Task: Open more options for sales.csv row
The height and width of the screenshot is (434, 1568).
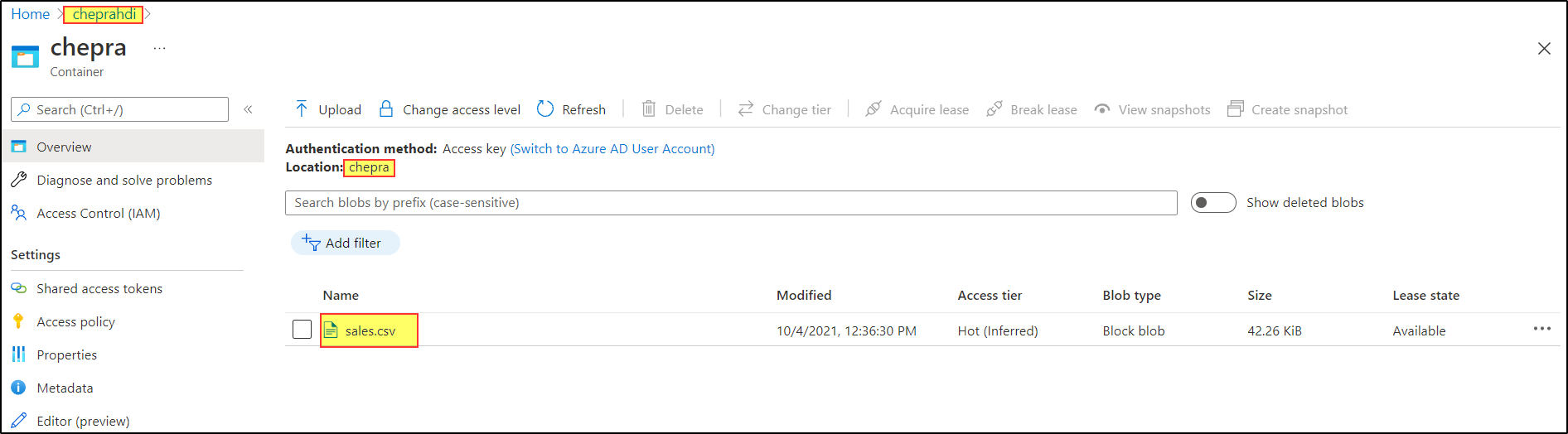Action: pyautogui.click(x=1541, y=329)
